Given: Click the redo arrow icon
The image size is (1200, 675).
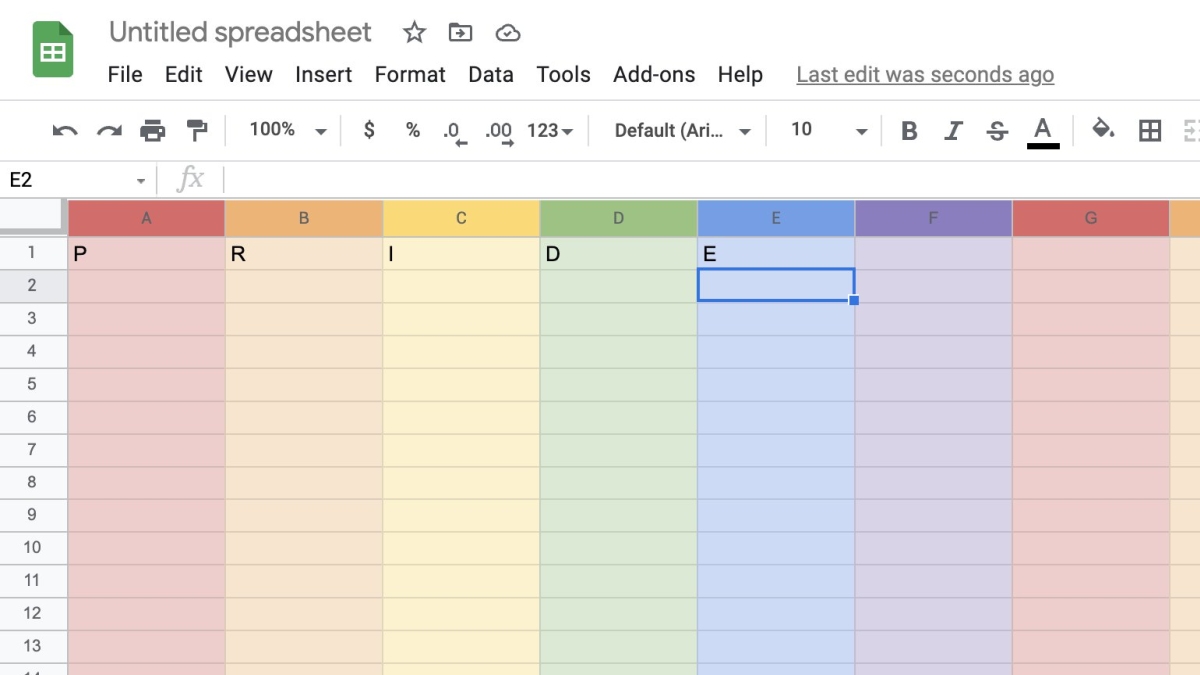Looking at the screenshot, I should [109, 130].
